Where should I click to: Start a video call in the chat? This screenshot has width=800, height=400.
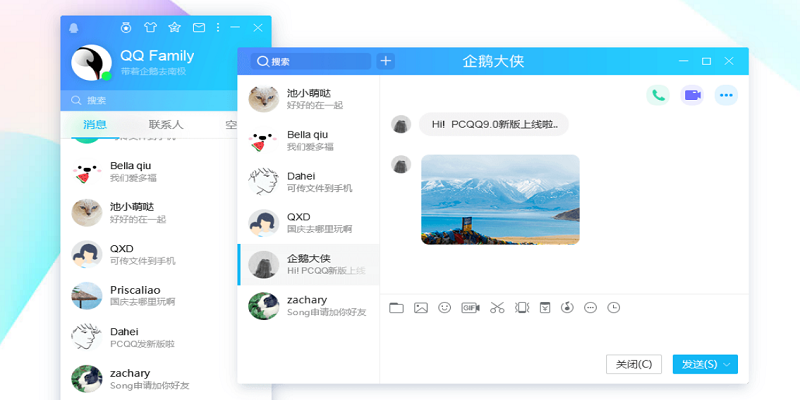click(692, 95)
